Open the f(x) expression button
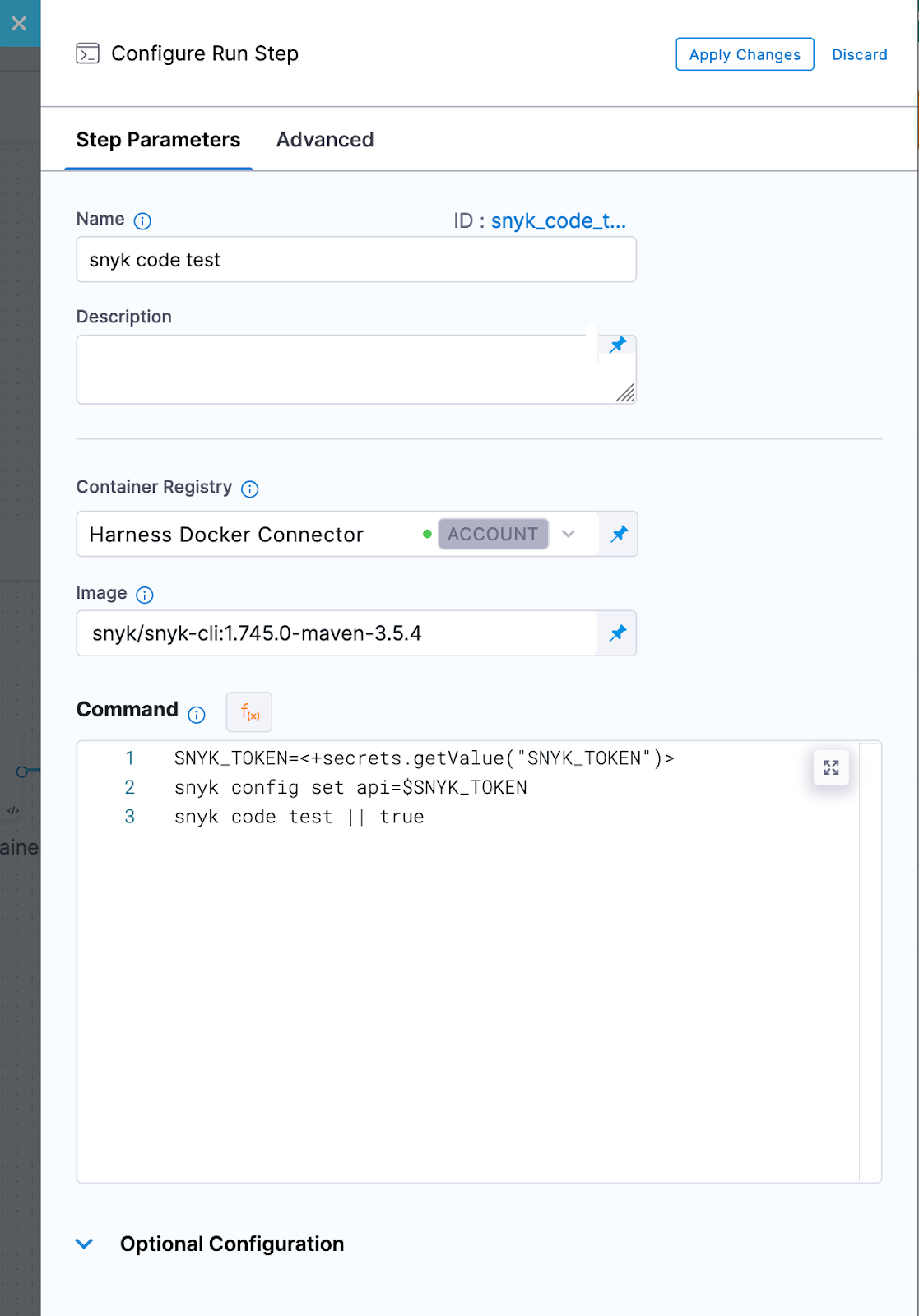 (x=249, y=712)
